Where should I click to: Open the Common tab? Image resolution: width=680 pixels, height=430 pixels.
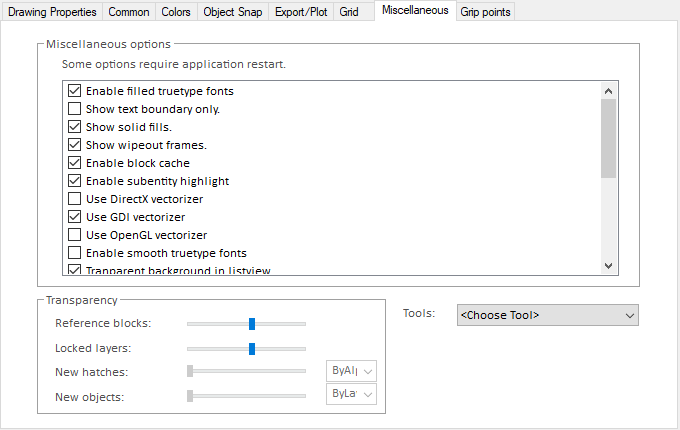click(x=129, y=12)
